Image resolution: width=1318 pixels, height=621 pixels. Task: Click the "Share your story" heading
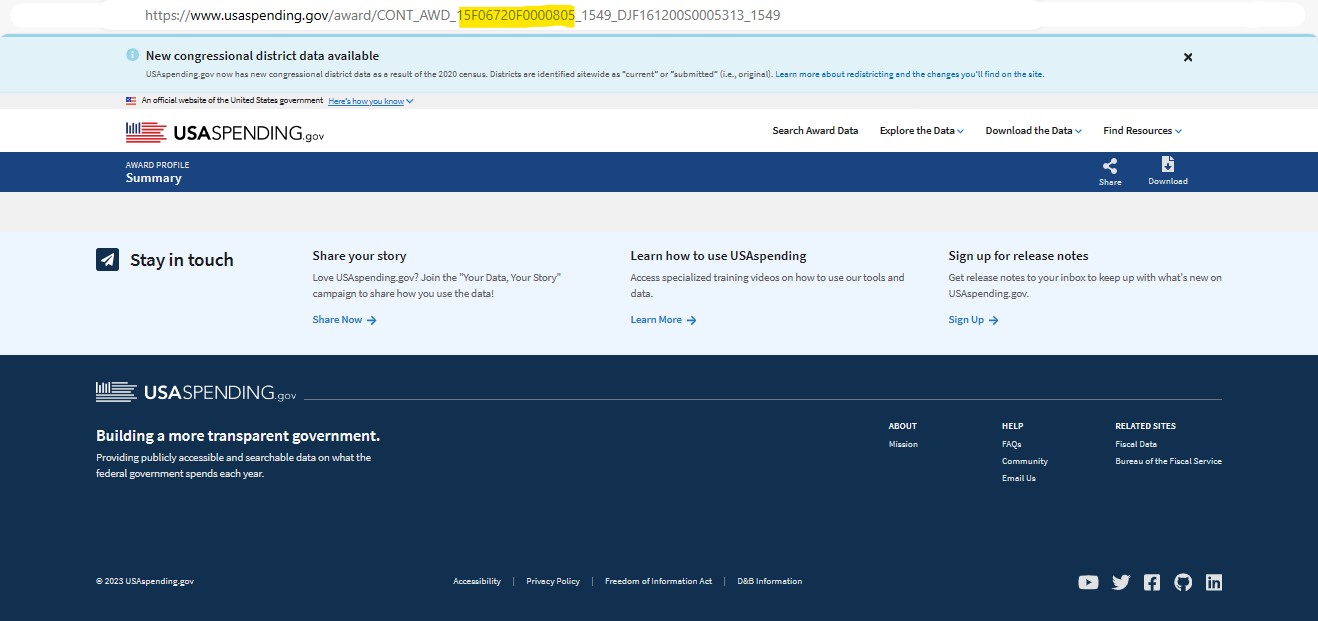[359, 256]
